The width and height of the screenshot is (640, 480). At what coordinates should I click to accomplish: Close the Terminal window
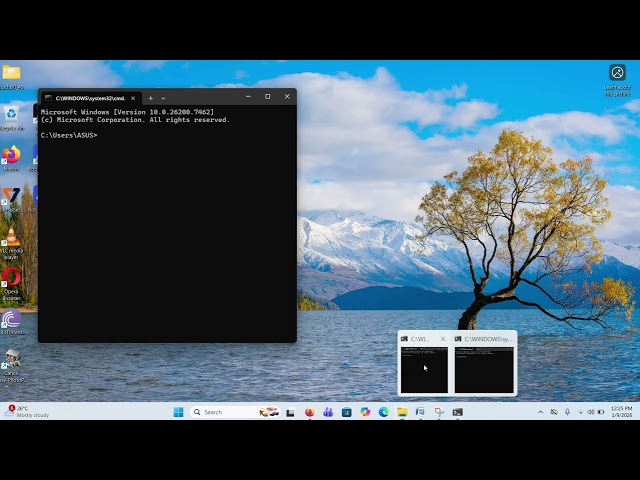[287, 97]
